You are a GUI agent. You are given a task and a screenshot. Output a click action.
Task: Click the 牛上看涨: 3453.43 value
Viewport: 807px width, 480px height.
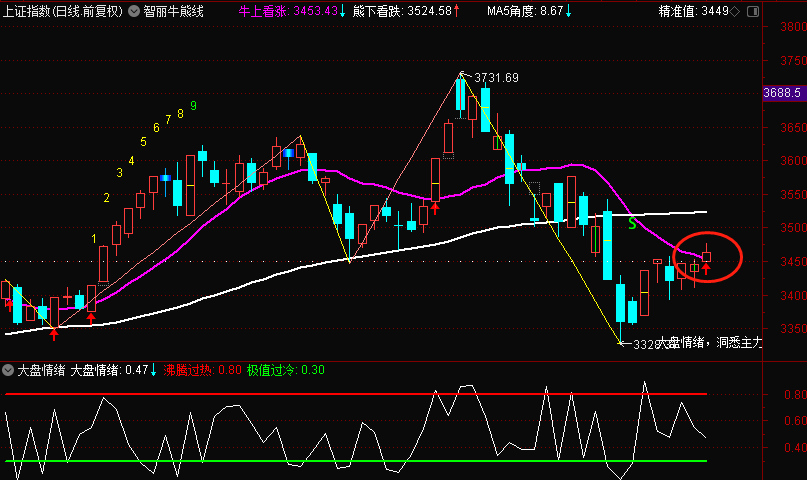click(x=288, y=11)
